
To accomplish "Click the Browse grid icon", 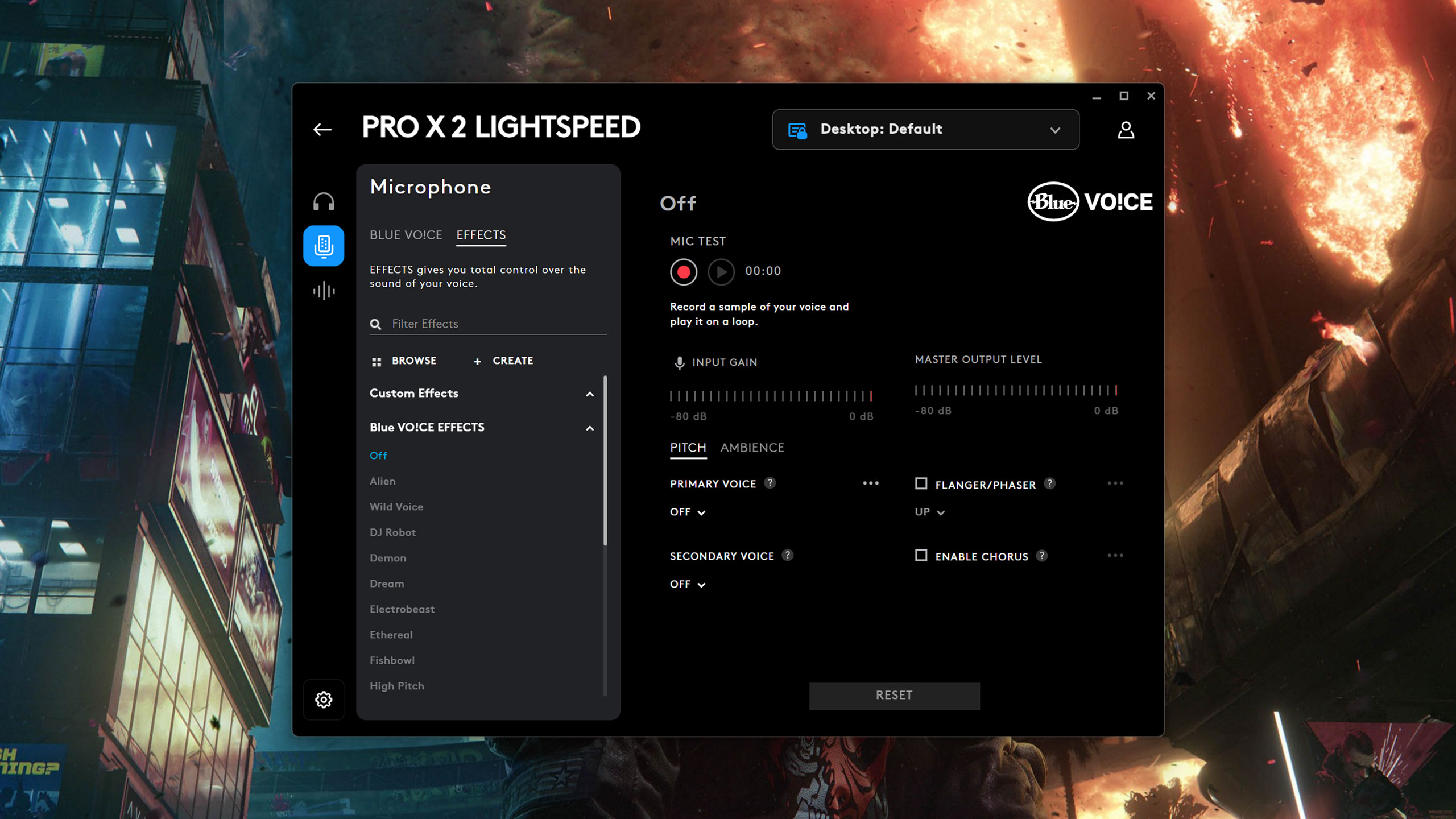I will 376,362.
